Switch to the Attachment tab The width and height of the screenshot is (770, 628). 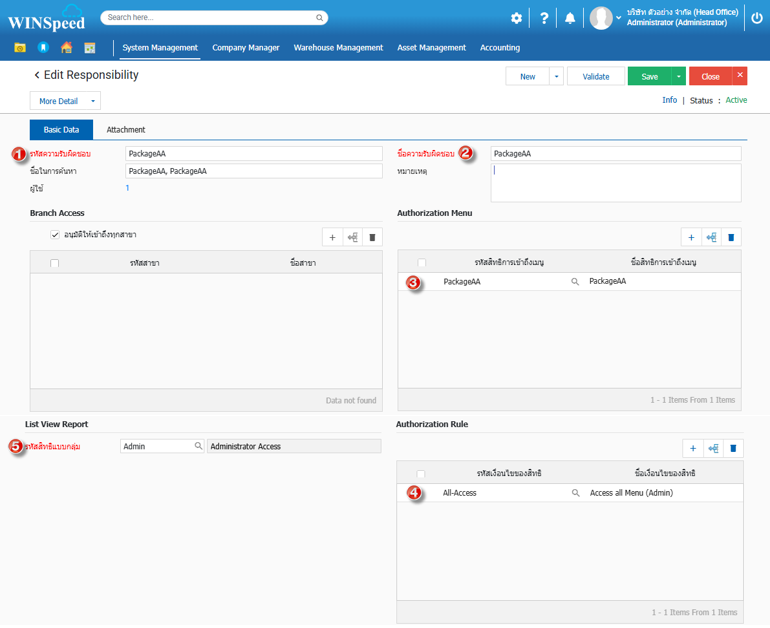(x=126, y=130)
